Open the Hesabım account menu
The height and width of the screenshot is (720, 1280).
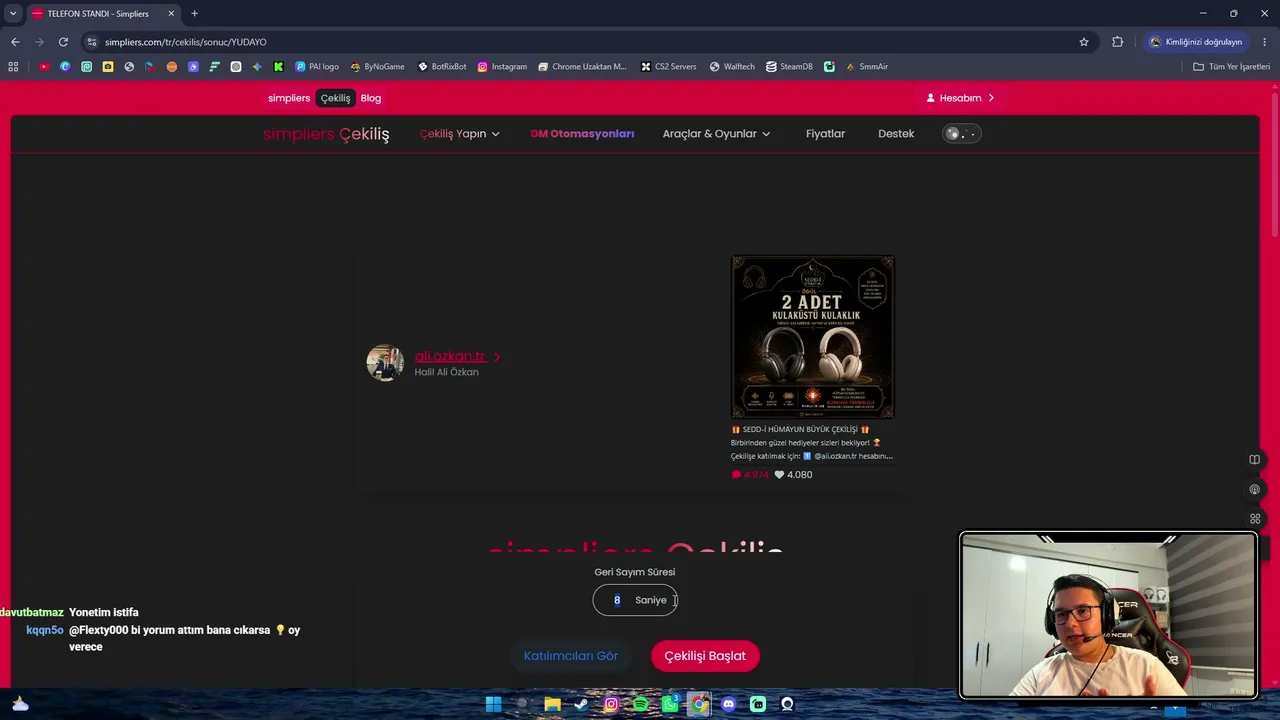(960, 98)
